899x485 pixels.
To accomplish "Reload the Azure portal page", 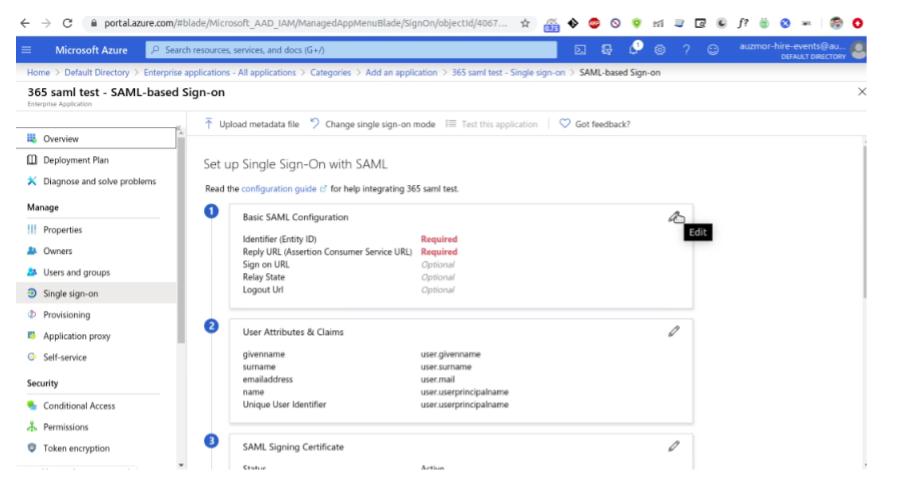I will 67,23.
